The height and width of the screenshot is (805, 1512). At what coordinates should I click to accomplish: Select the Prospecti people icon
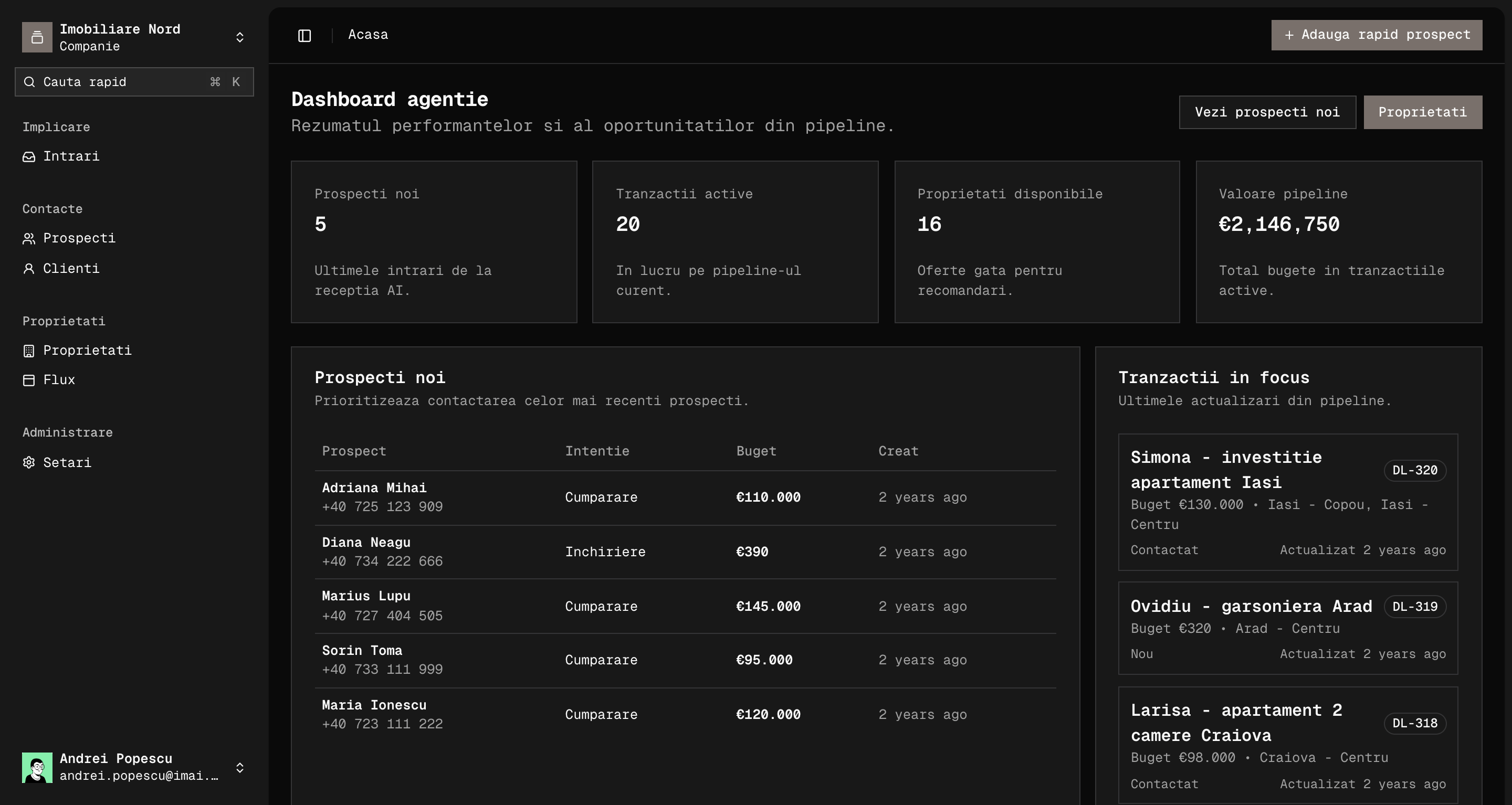click(x=29, y=238)
